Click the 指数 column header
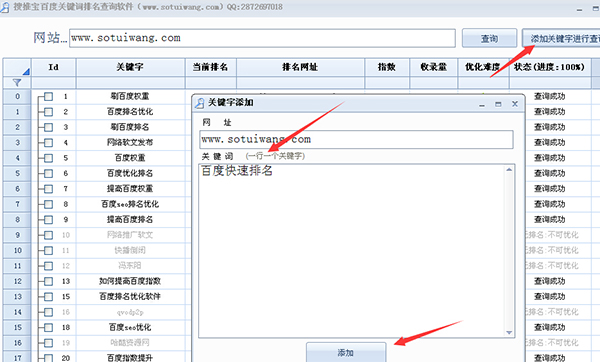This screenshot has height=362, width=600. tap(387, 67)
